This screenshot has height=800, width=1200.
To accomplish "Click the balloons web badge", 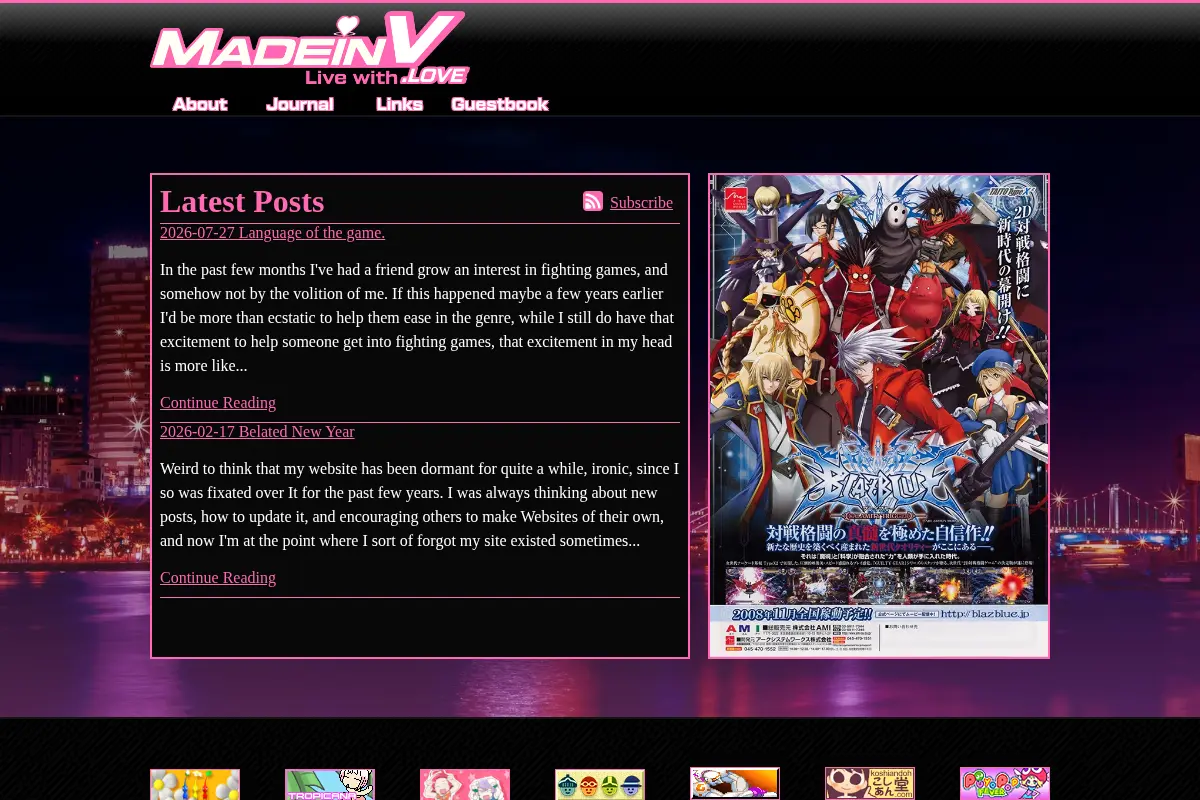I will tap(195, 785).
